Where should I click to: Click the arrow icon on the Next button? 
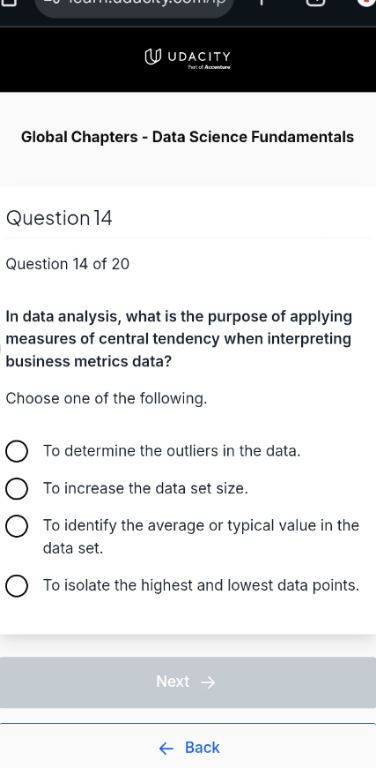pos(208,682)
